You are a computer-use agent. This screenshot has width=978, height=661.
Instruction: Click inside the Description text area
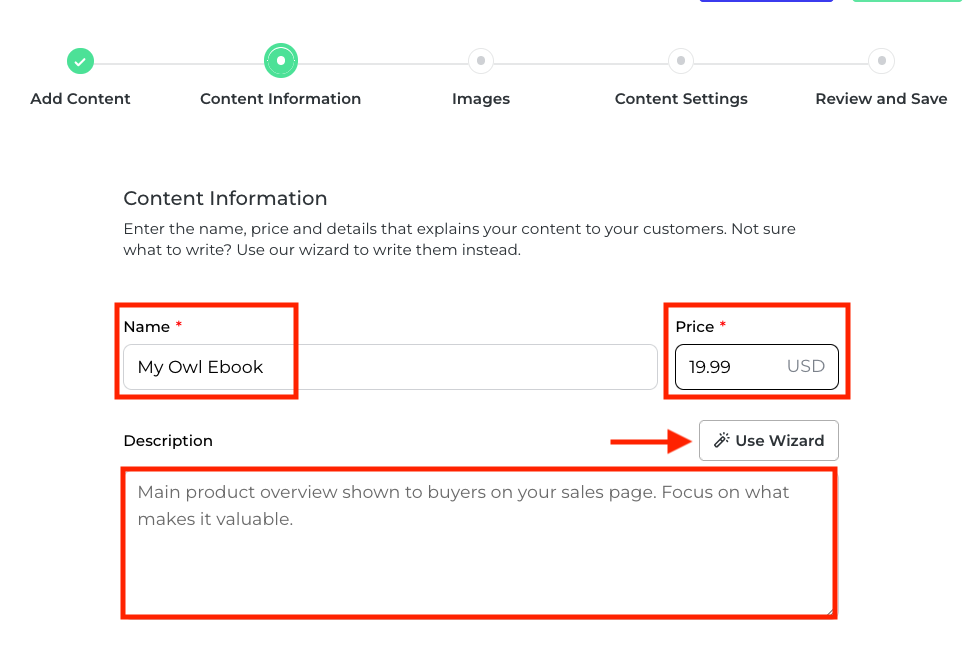[478, 545]
